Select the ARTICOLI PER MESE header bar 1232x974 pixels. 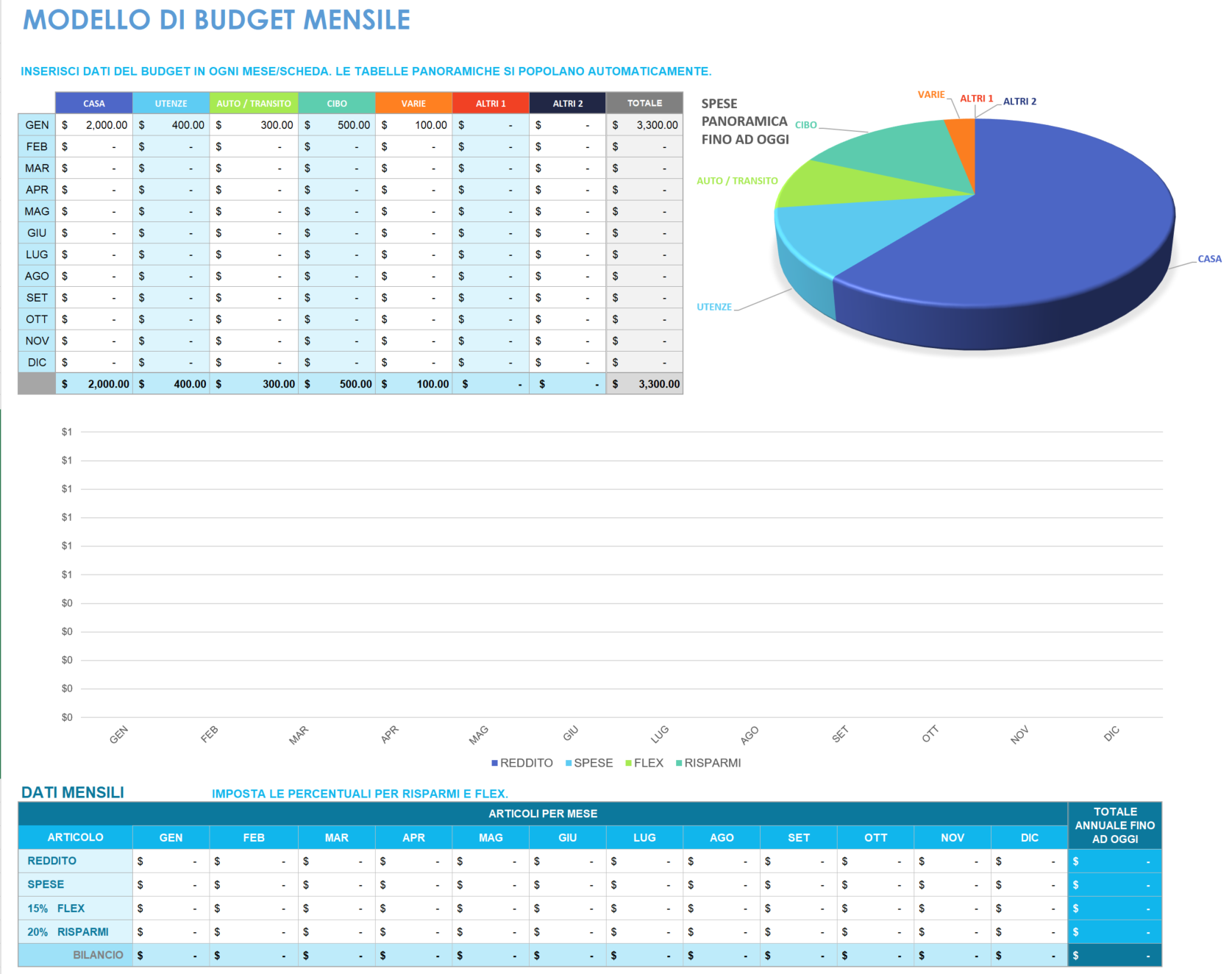click(543, 814)
